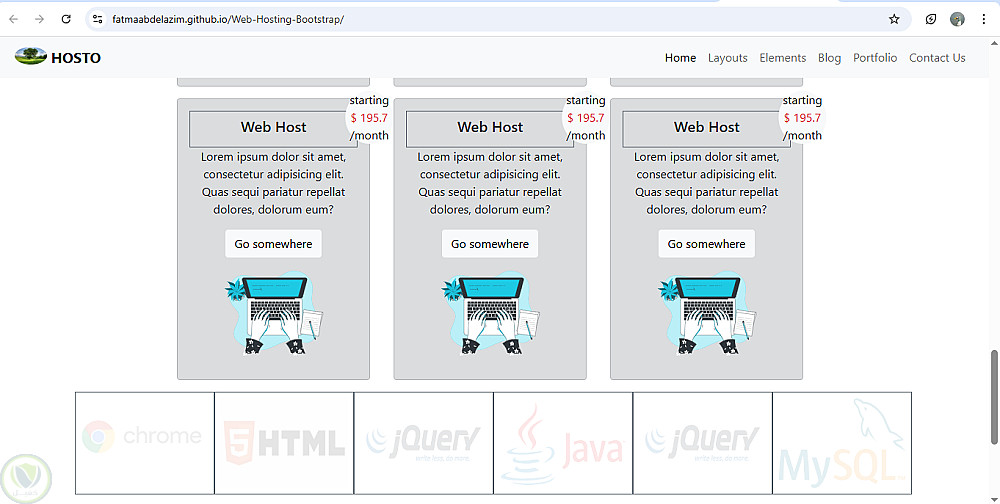The image size is (1000, 504).
Task: Open the Chrome three-dot menu
Action: click(984, 19)
